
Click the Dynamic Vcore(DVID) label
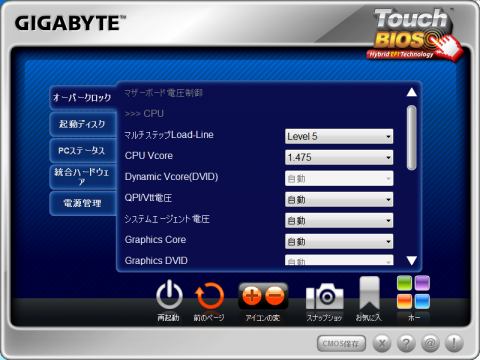[171, 177]
